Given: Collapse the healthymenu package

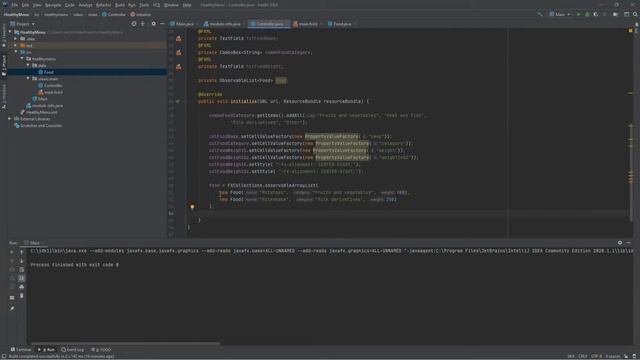Looking at the screenshot, I should 22,59.
